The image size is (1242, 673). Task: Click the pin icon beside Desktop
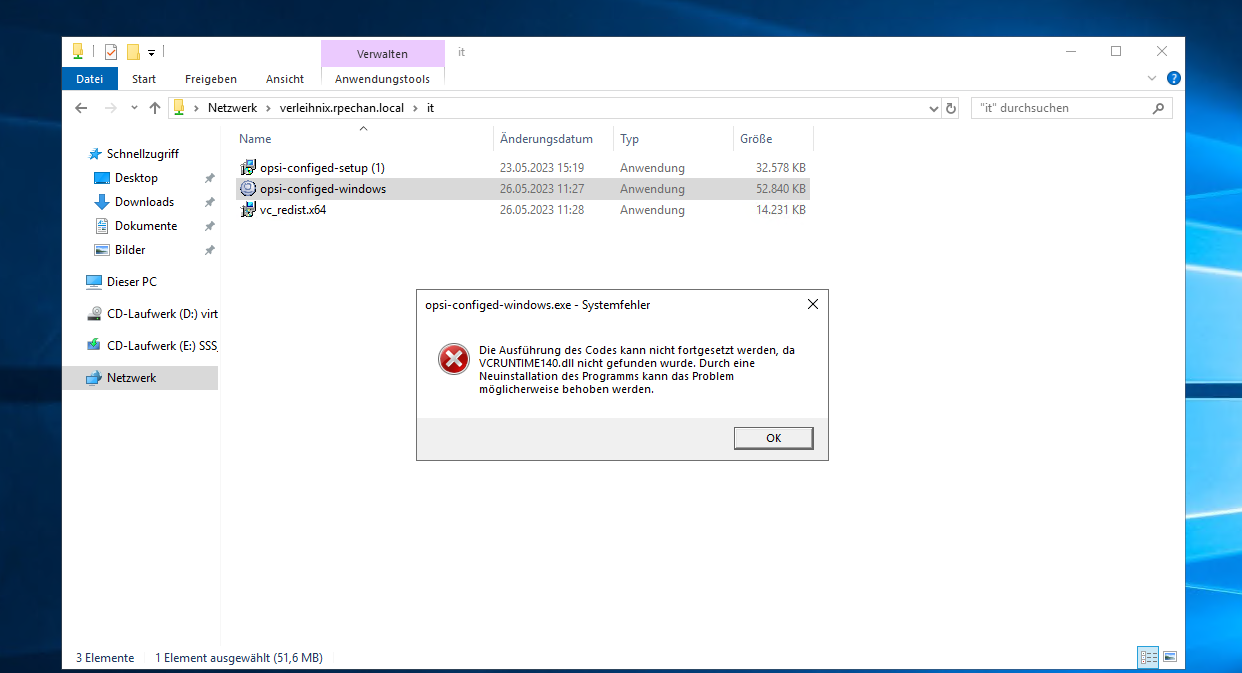pyautogui.click(x=209, y=178)
